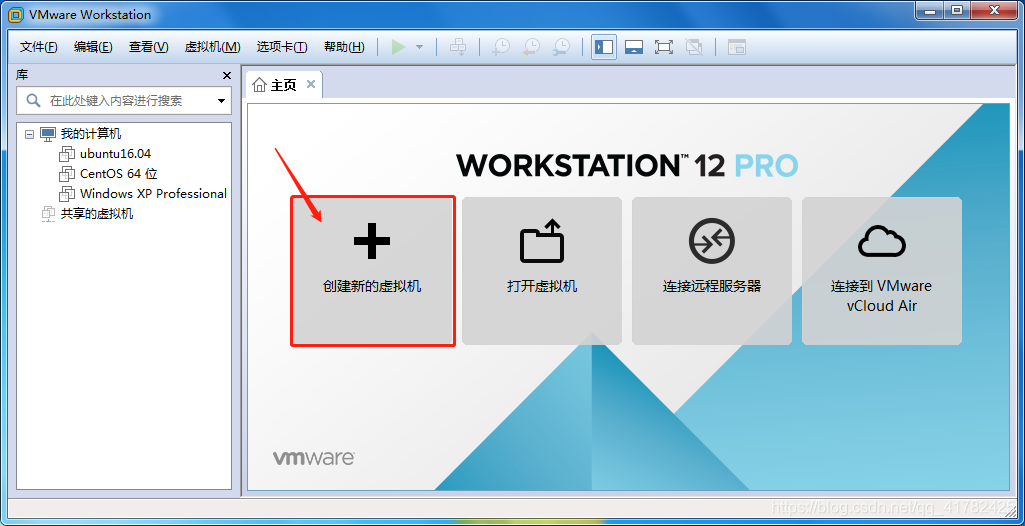Image resolution: width=1025 pixels, height=526 pixels.
Task: Maximize the VMware Workstation window
Action: click(956, 10)
